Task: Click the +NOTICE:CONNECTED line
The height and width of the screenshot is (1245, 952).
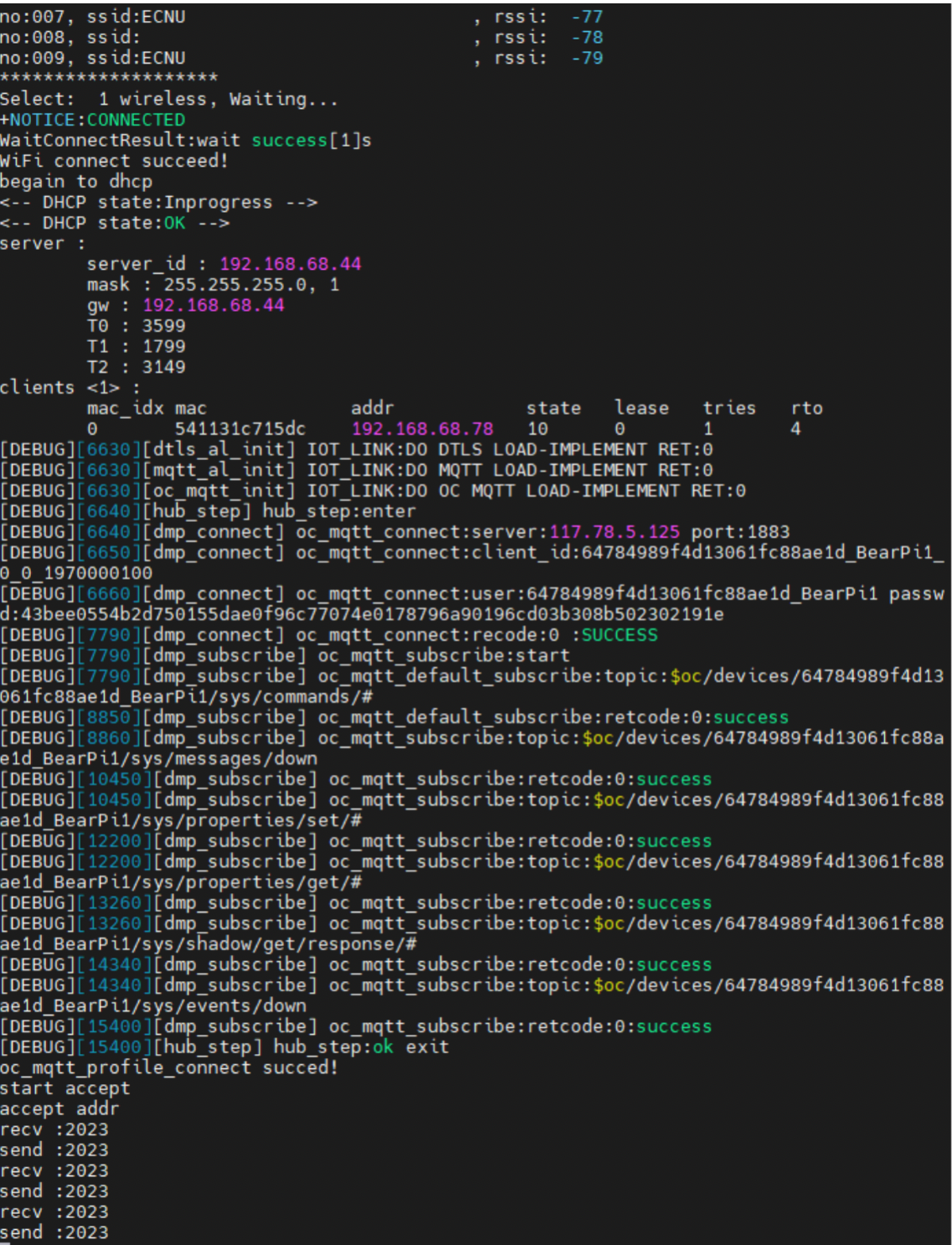Action: point(92,120)
